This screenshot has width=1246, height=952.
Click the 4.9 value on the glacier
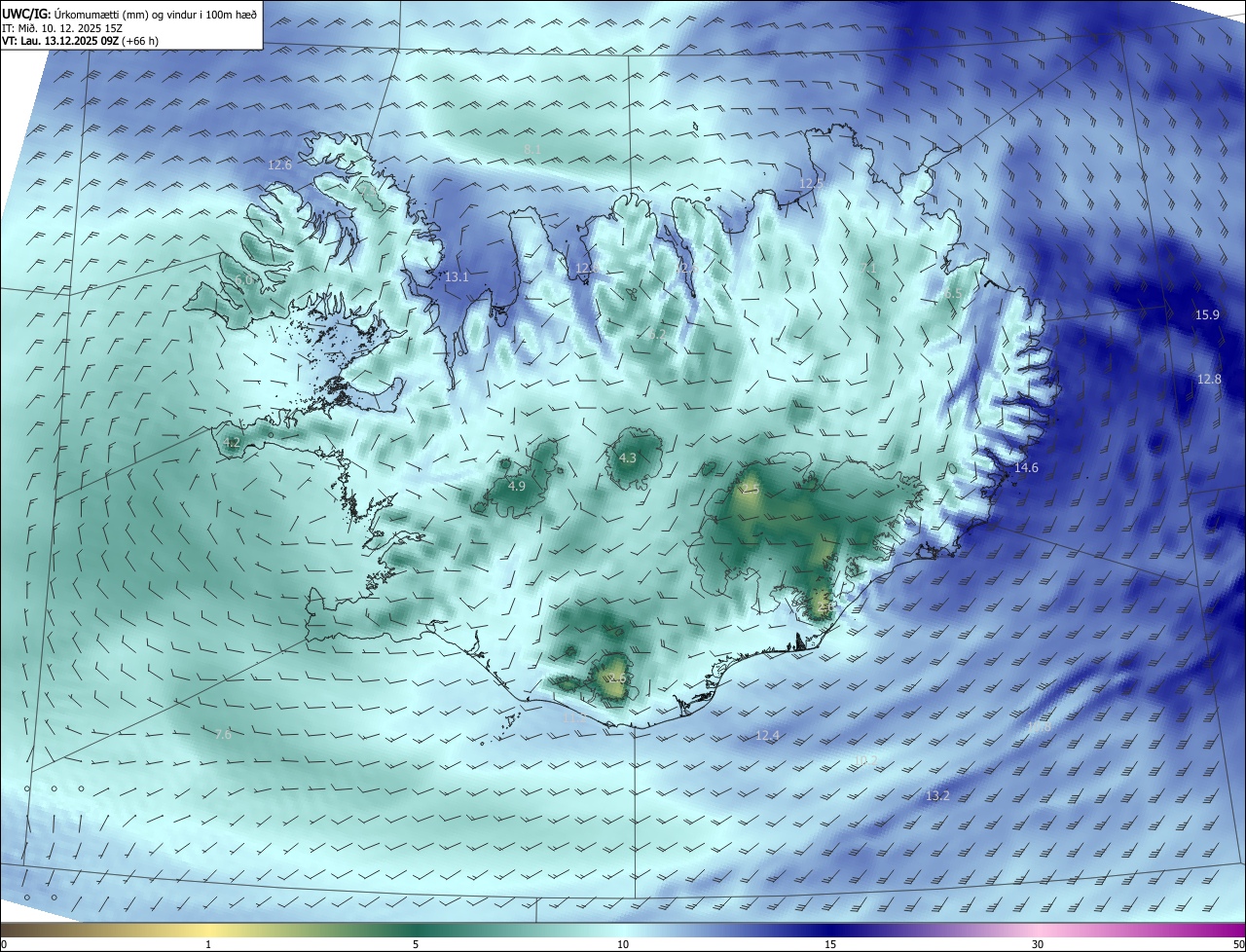[517, 486]
